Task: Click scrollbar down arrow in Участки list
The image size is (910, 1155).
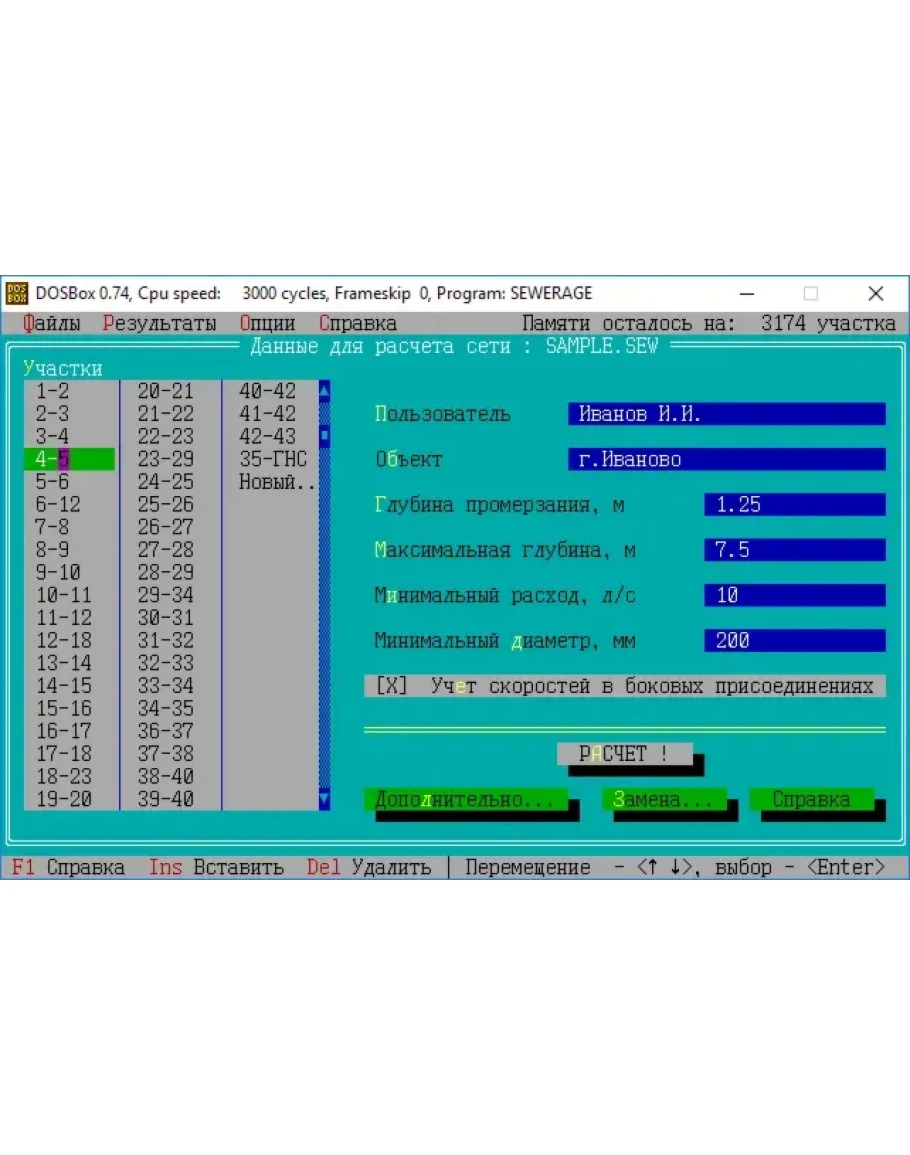Action: point(324,799)
